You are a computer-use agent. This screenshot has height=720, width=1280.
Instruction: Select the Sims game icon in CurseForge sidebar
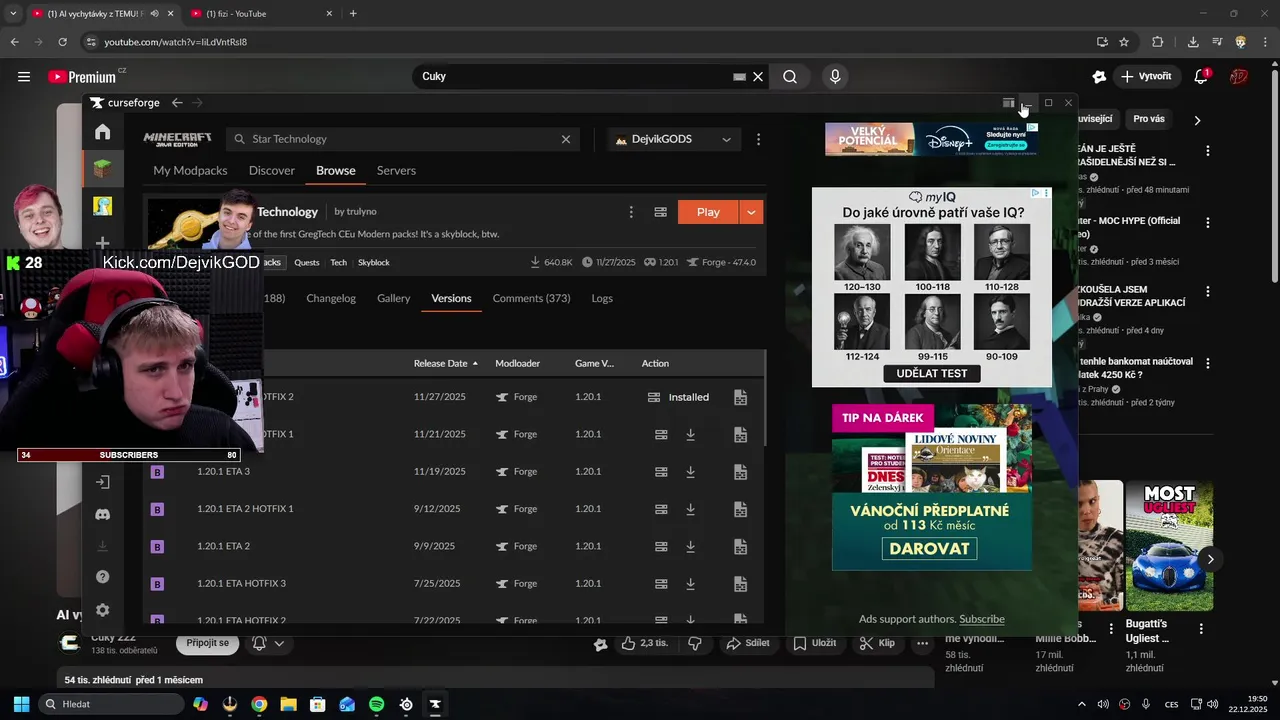point(102,206)
